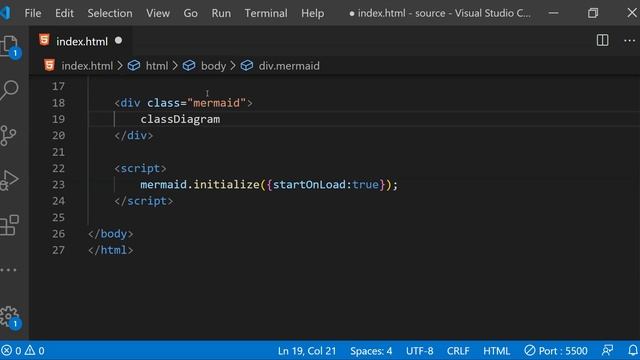Open the File menu
Viewport: 640px width, 360px height.
pos(33,13)
